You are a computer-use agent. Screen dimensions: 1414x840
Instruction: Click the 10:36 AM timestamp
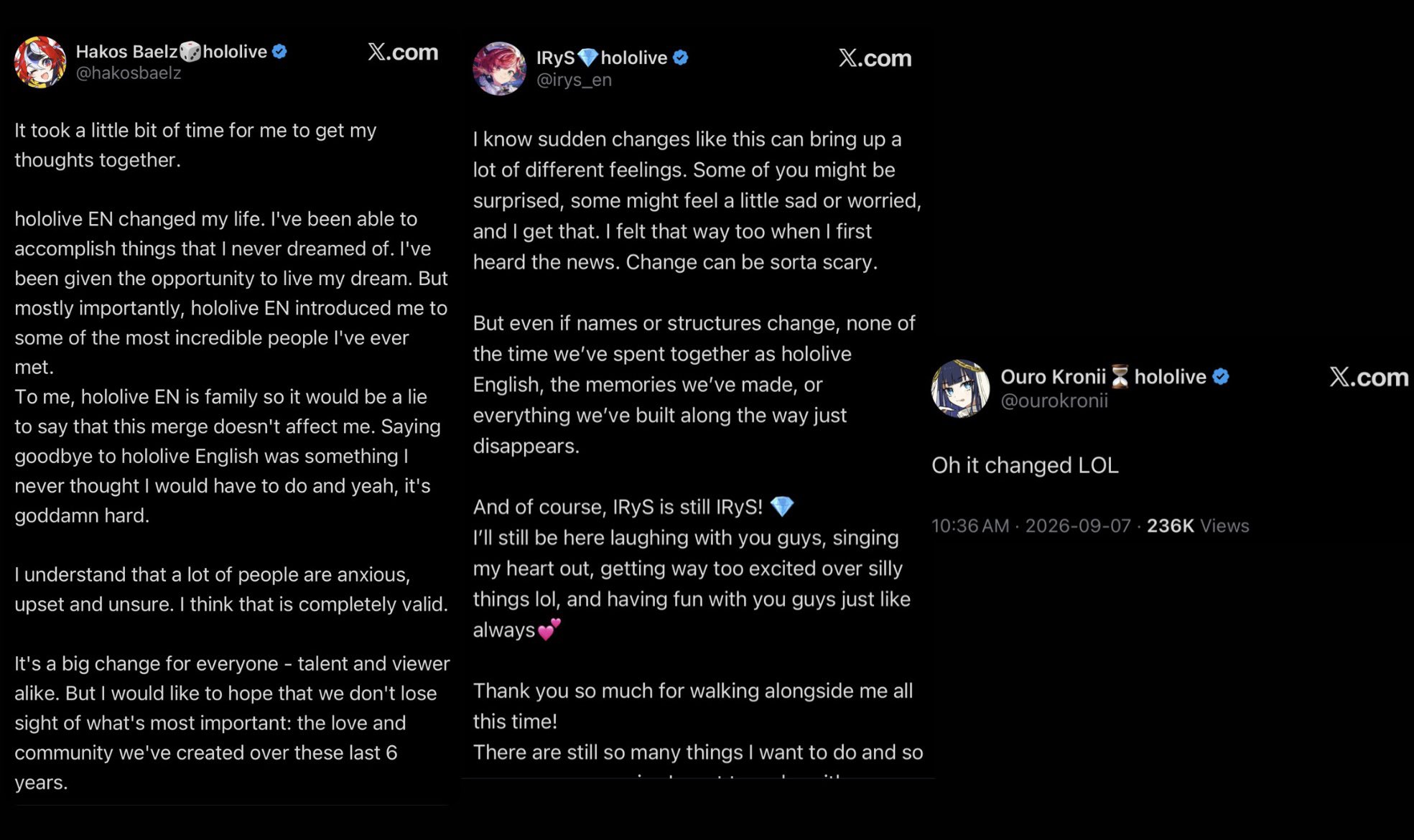point(970,526)
